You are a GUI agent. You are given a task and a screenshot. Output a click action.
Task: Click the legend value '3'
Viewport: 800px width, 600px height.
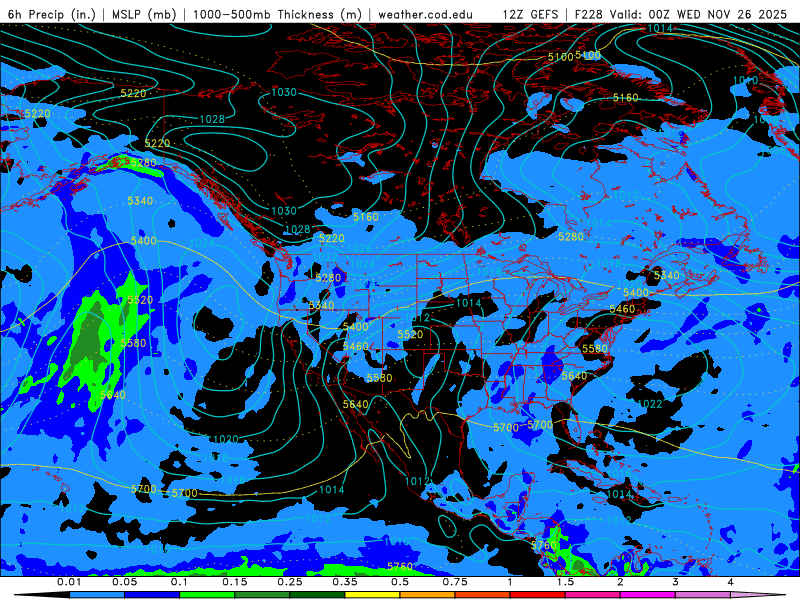coord(676,582)
